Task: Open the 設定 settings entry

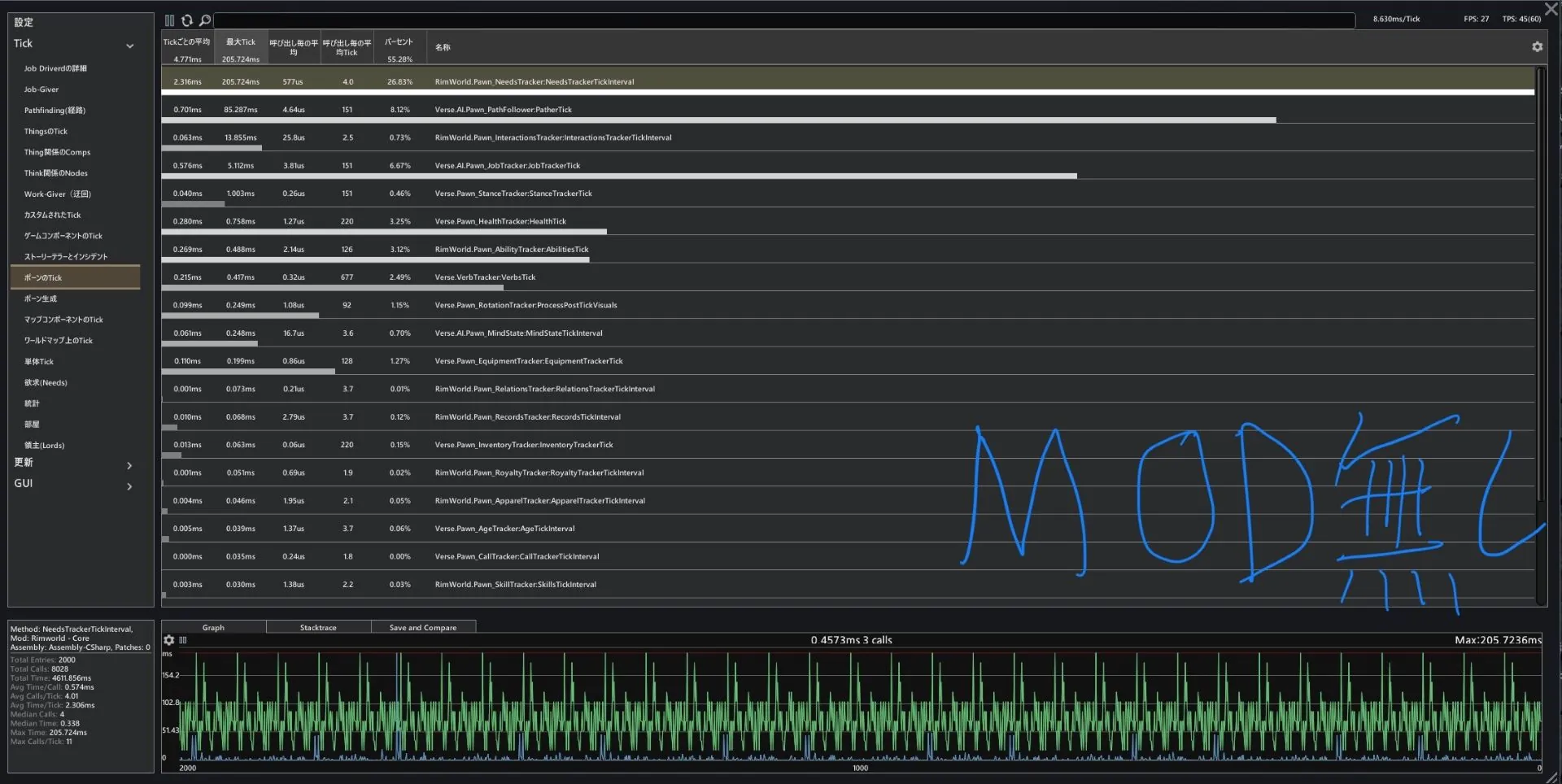Action: coord(24,22)
